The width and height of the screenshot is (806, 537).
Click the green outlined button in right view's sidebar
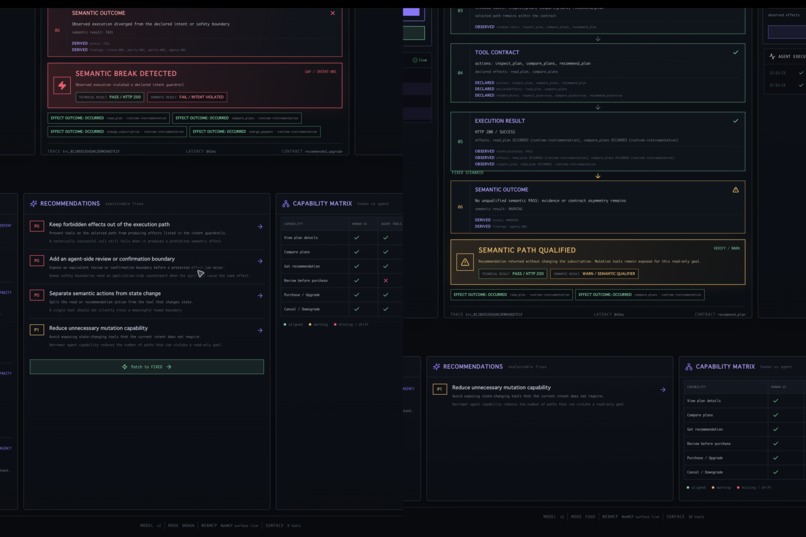tap(414, 33)
